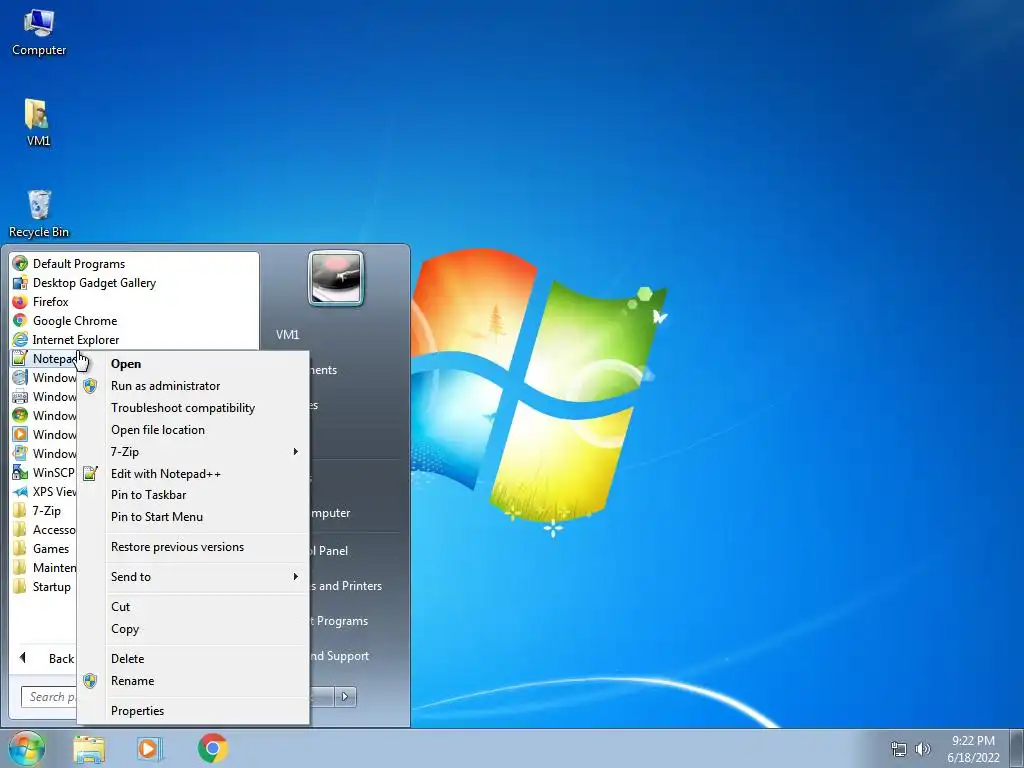This screenshot has height=768, width=1024.
Task: Open Control Panel link in Start menu
Action: pos(328,551)
